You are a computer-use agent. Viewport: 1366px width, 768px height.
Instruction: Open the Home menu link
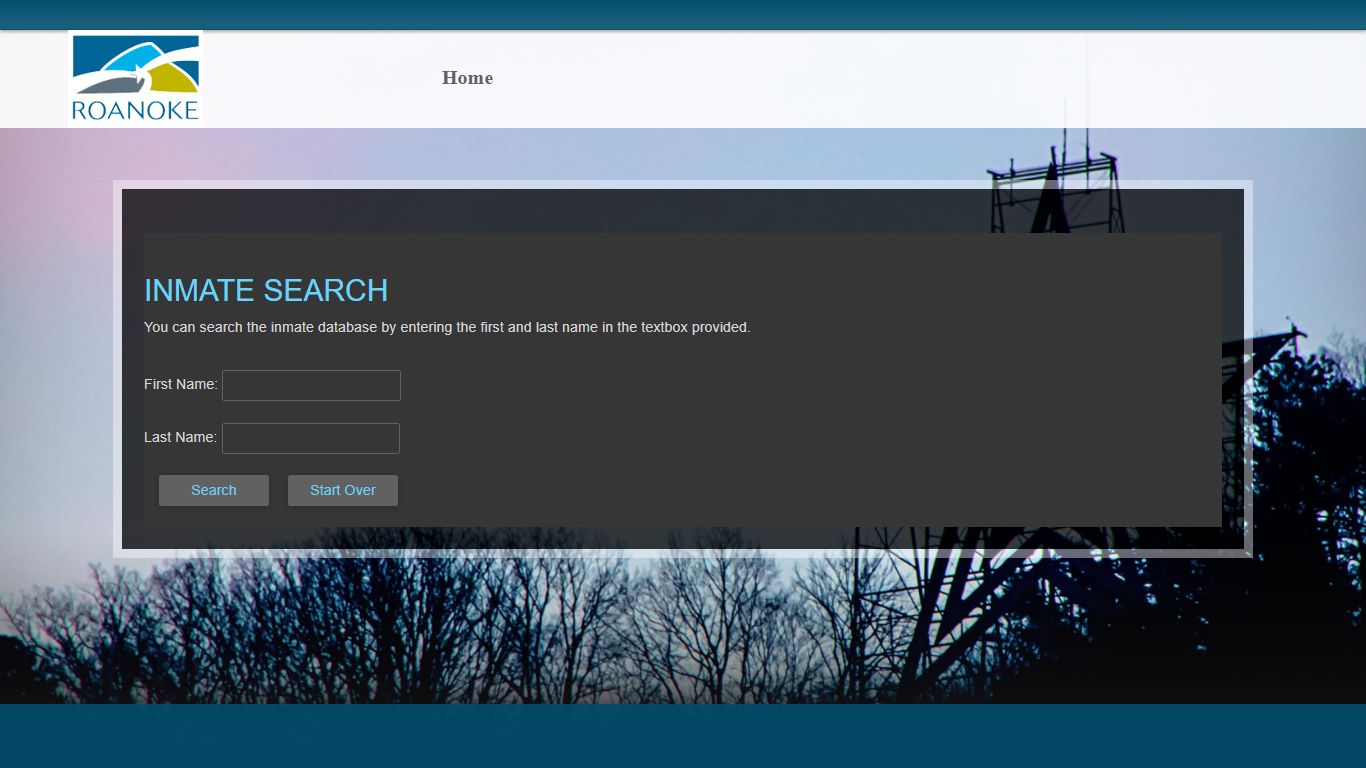click(467, 78)
